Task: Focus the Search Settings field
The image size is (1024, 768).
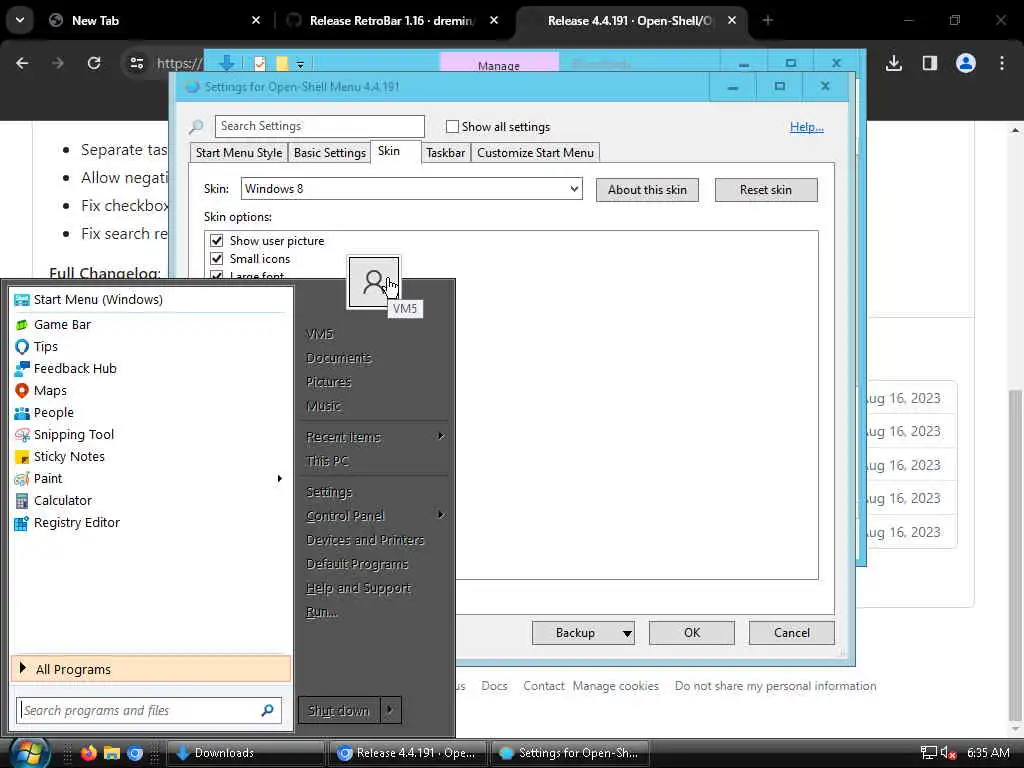Action: coord(320,126)
